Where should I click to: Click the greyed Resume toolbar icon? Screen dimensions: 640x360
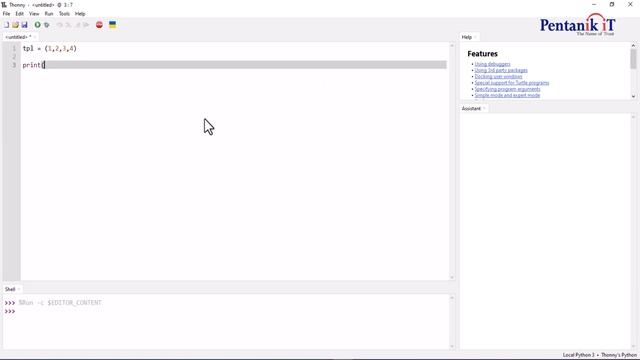[x=86, y=25]
